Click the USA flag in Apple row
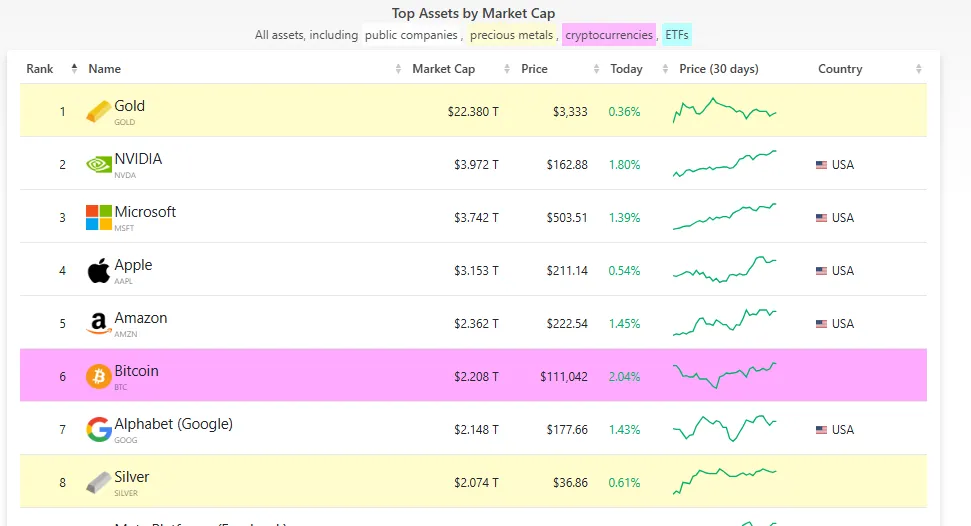 [x=822, y=271]
